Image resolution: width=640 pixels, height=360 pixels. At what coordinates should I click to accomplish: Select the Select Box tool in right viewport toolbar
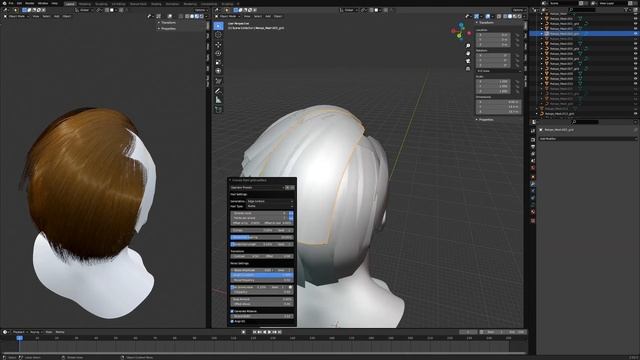(218, 26)
